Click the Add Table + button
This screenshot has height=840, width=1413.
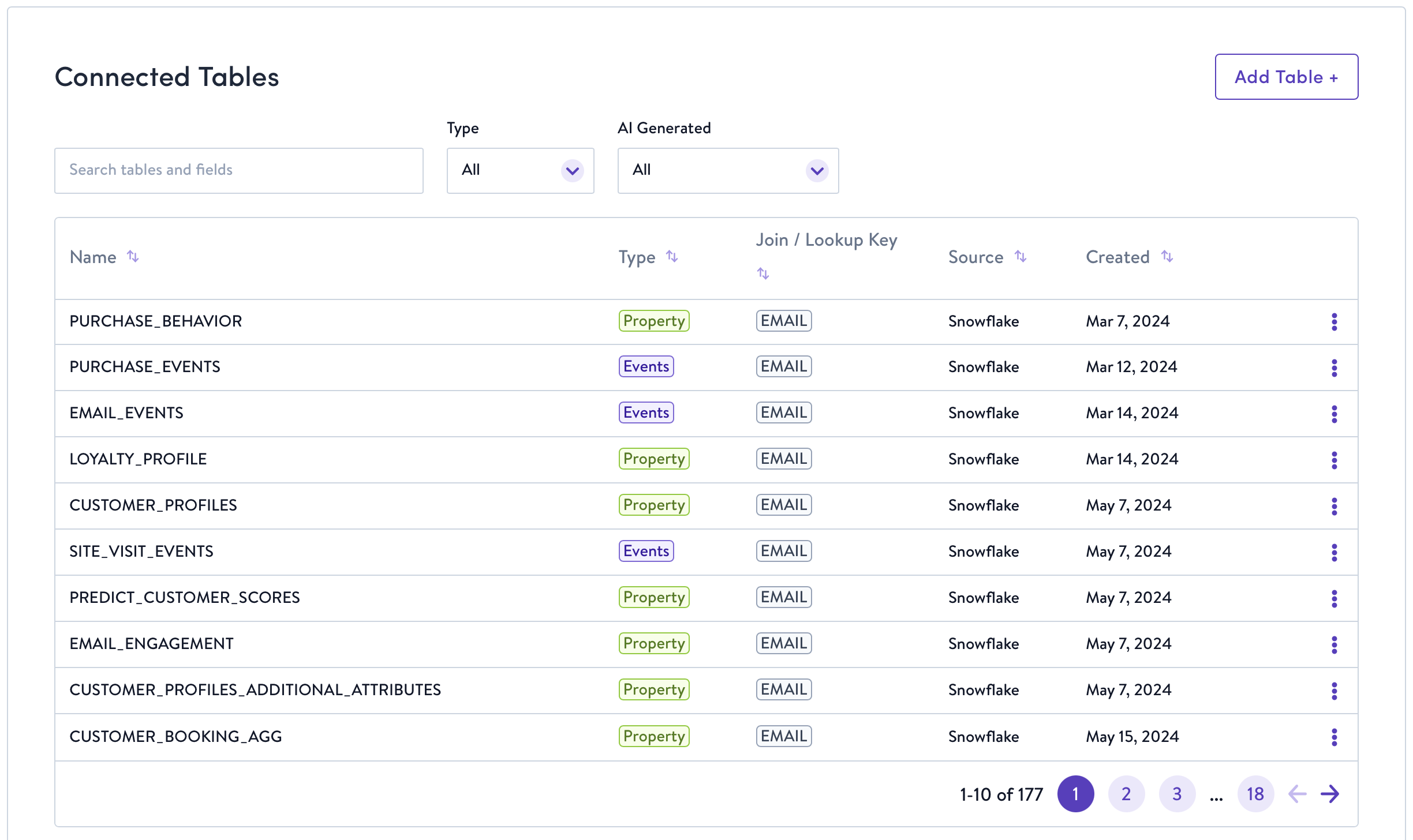1286,77
